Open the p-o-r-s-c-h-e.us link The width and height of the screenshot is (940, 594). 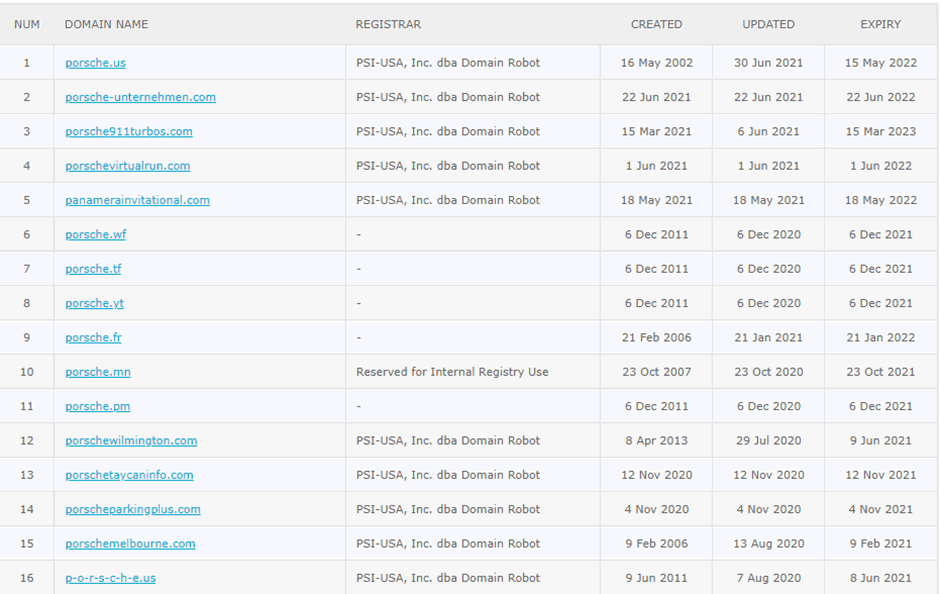pyautogui.click(x=110, y=578)
